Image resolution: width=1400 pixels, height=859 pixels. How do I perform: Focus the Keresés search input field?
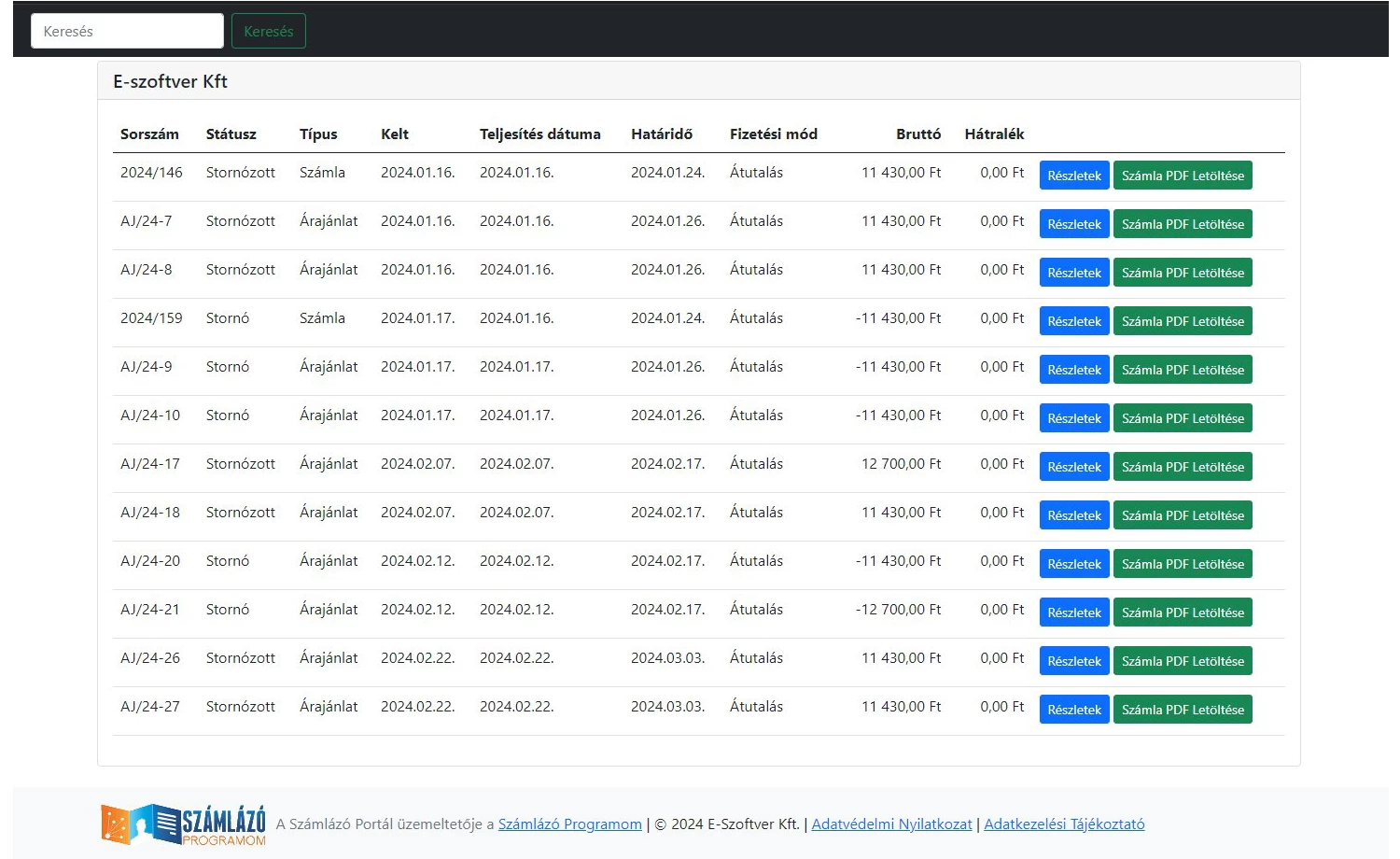(127, 31)
